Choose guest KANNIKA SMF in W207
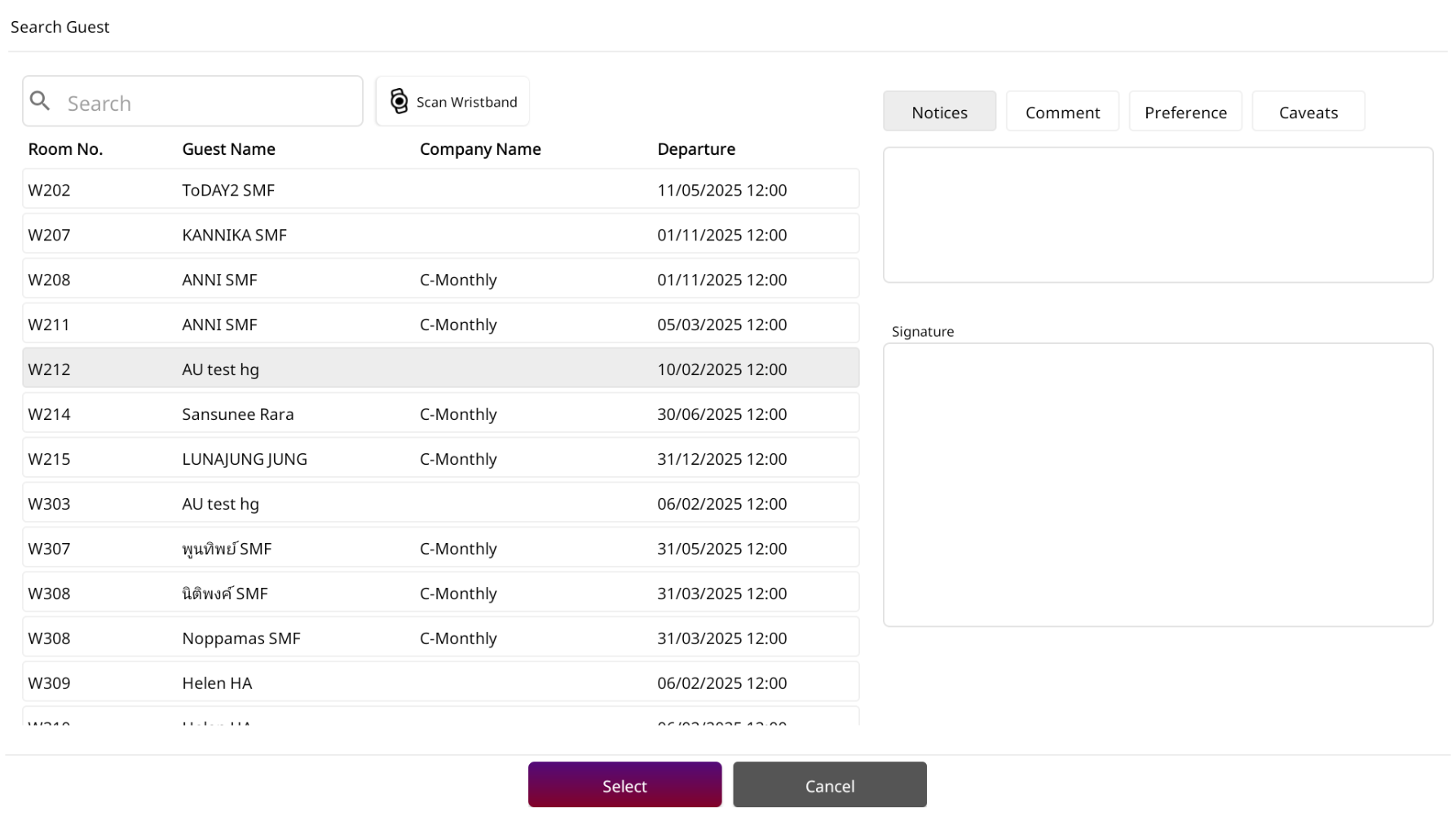 tap(440, 235)
